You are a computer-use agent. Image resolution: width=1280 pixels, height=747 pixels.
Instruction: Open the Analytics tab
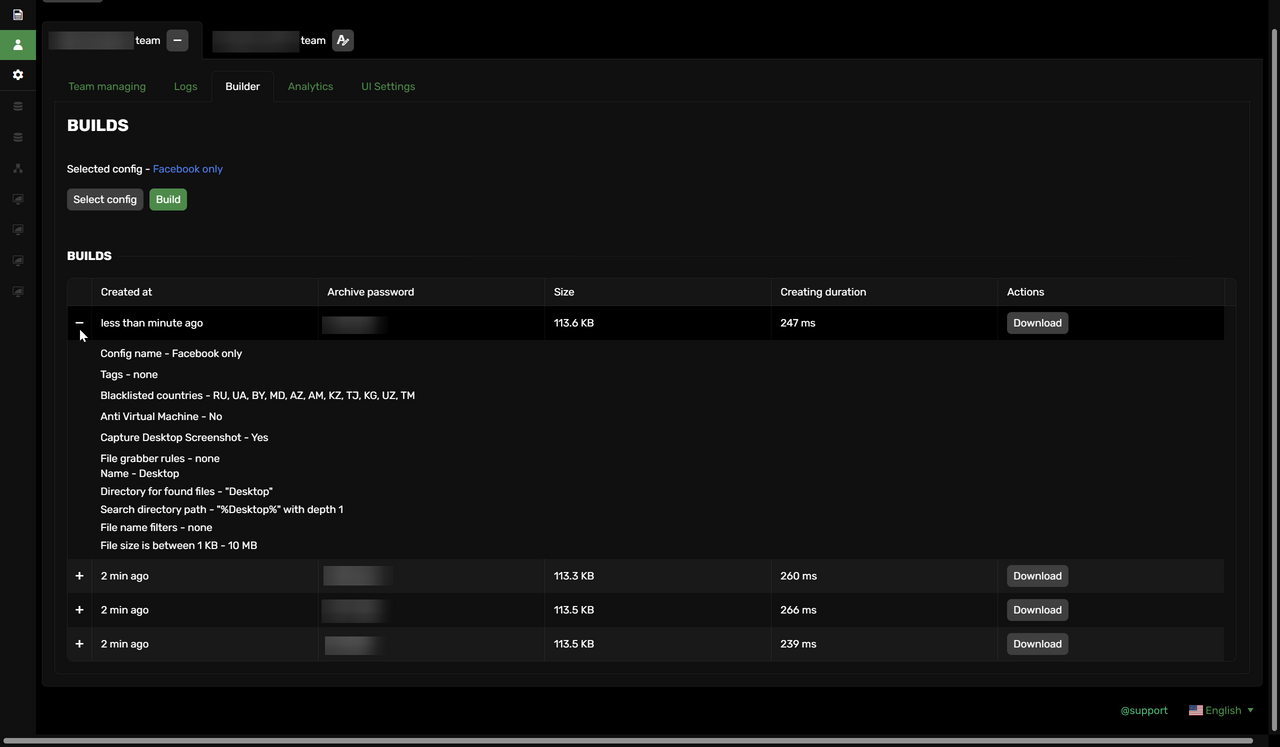coord(310,87)
